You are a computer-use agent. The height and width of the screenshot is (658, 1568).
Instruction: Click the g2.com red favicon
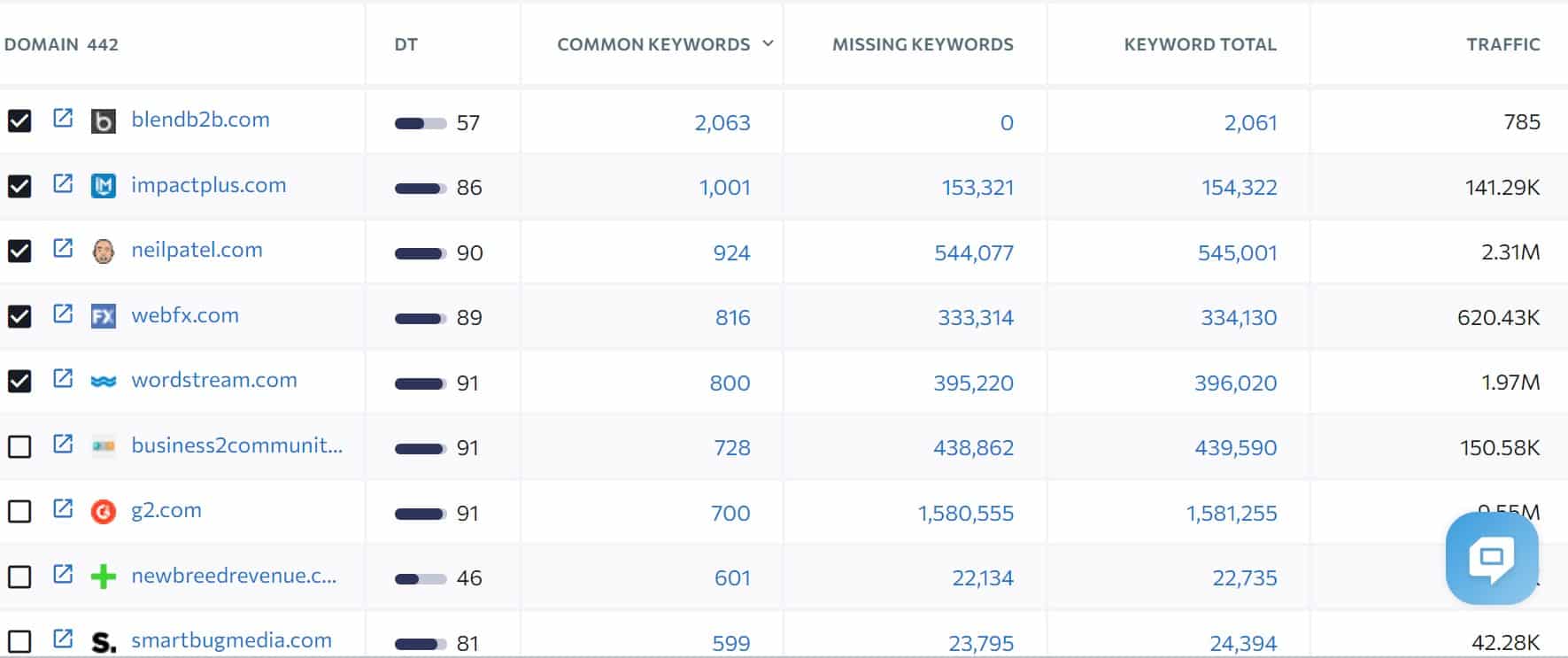[x=104, y=512]
